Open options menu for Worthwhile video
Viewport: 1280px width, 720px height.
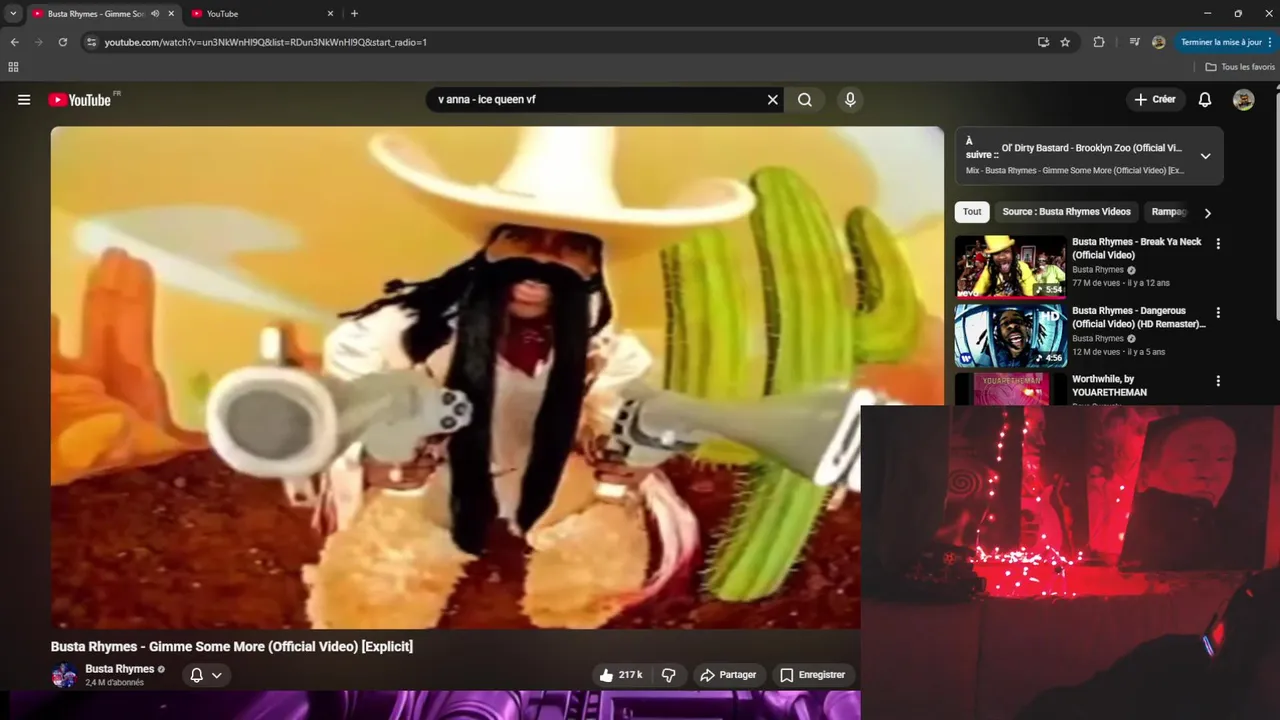[x=1218, y=381]
